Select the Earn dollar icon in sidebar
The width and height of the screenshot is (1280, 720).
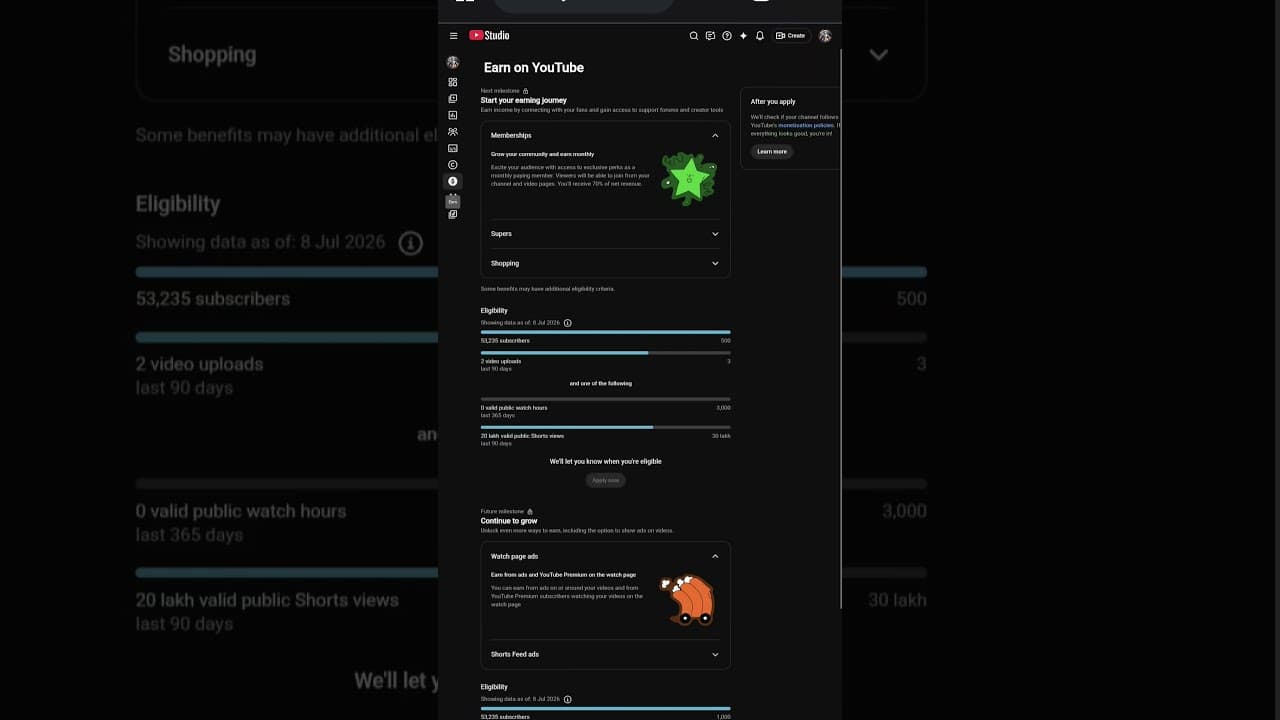[453, 181]
